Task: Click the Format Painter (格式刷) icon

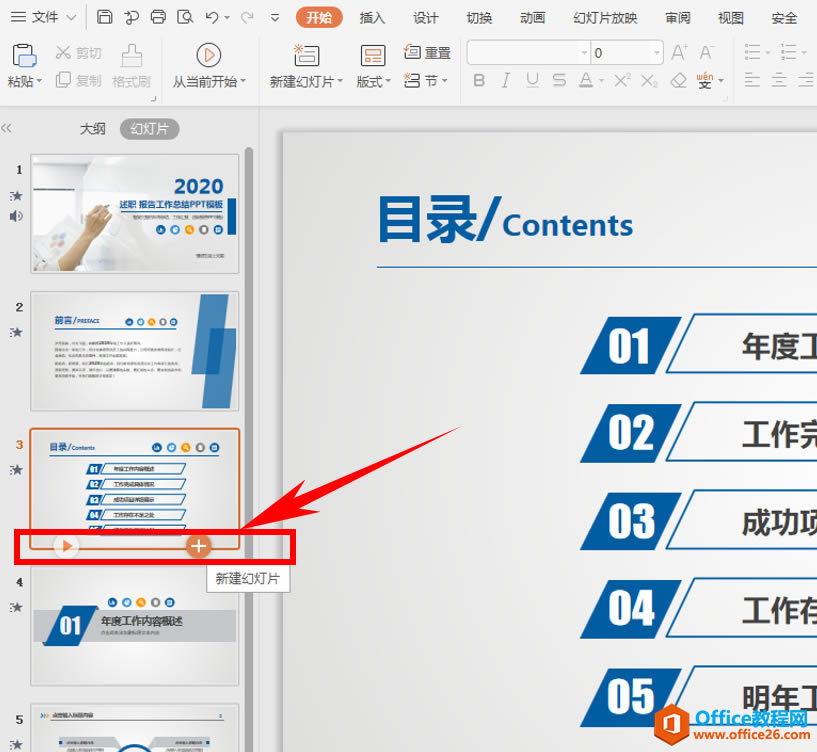Action: tap(131, 55)
